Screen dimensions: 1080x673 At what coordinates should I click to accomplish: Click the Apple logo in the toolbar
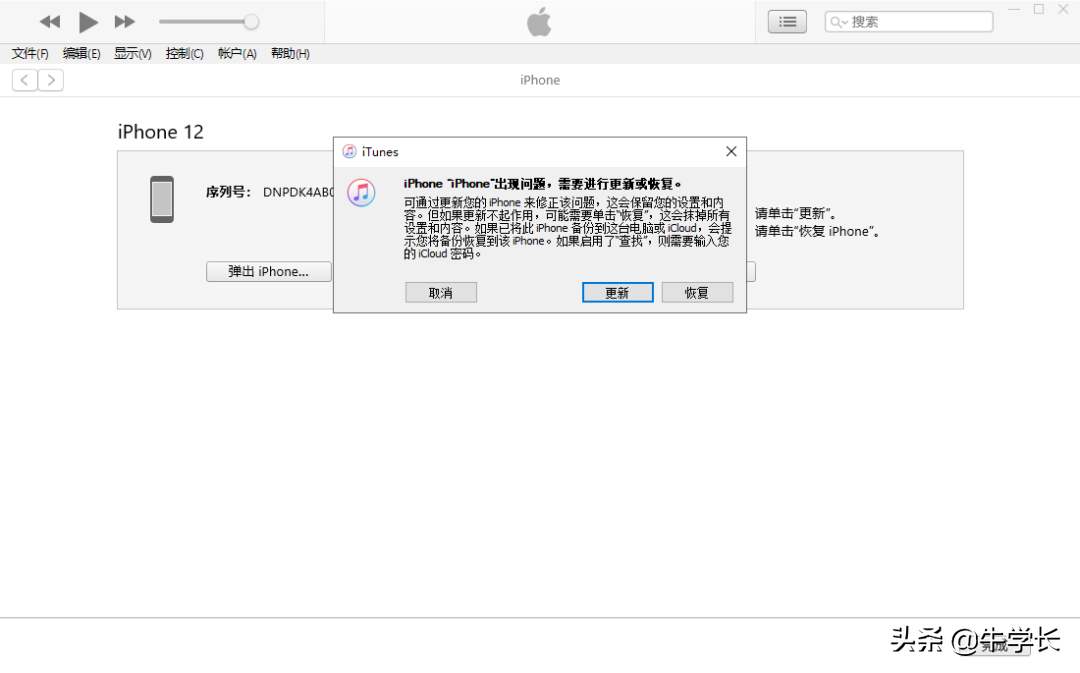(x=539, y=21)
